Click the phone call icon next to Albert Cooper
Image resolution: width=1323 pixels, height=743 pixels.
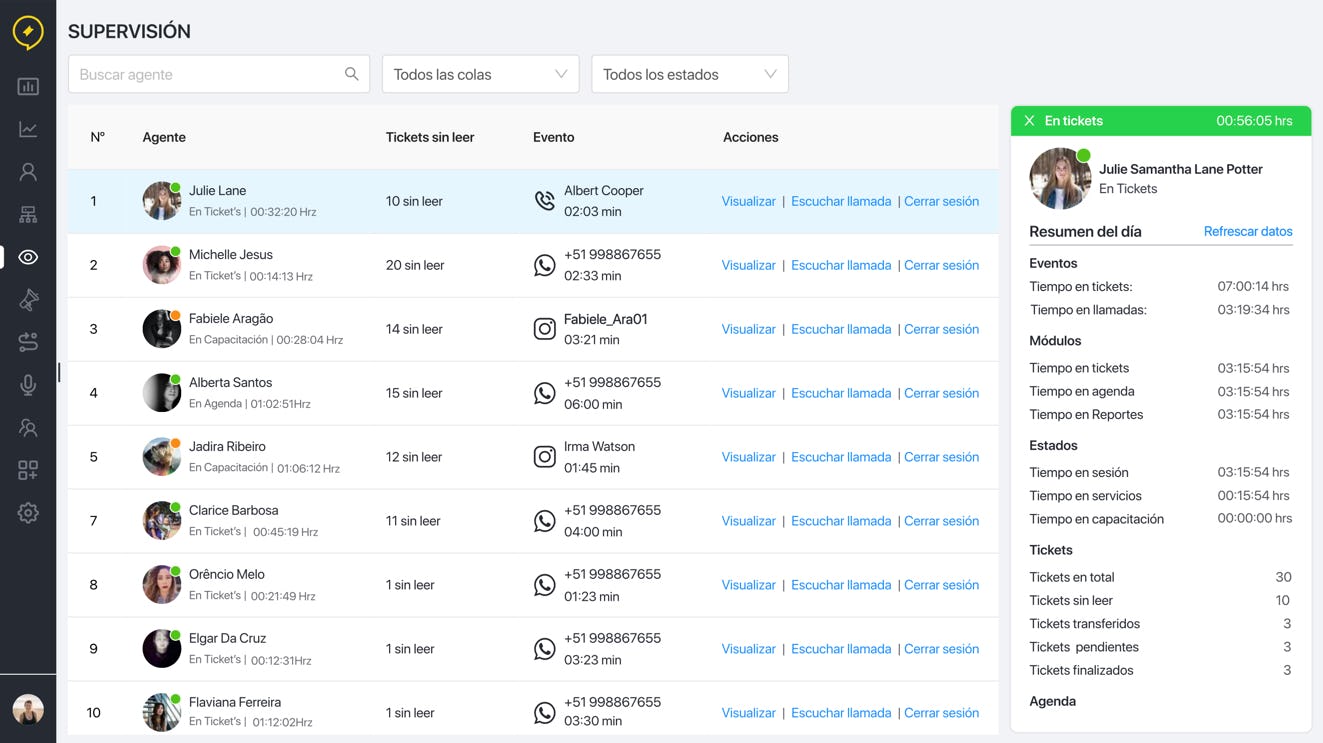[544, 200]
